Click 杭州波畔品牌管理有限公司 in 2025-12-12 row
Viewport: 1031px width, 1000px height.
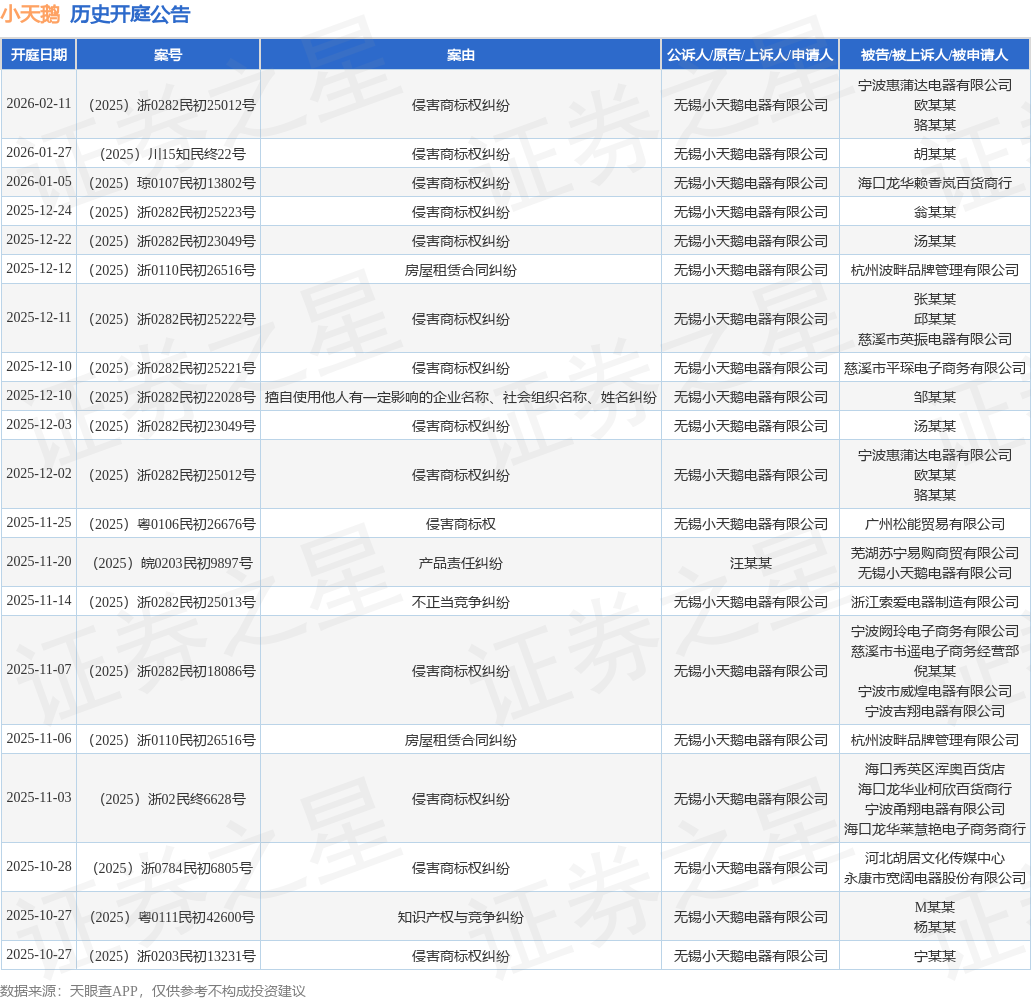[934, 270]
